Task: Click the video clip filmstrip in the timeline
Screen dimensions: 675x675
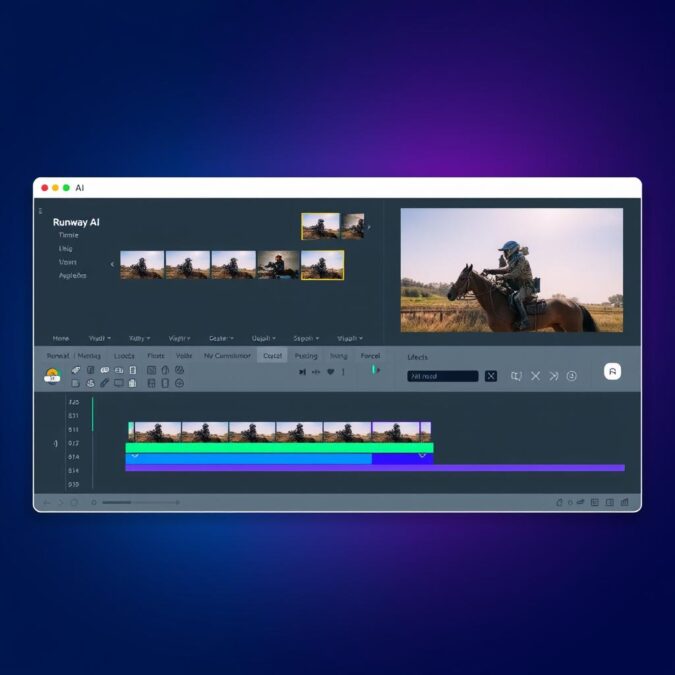Action: 279,432
